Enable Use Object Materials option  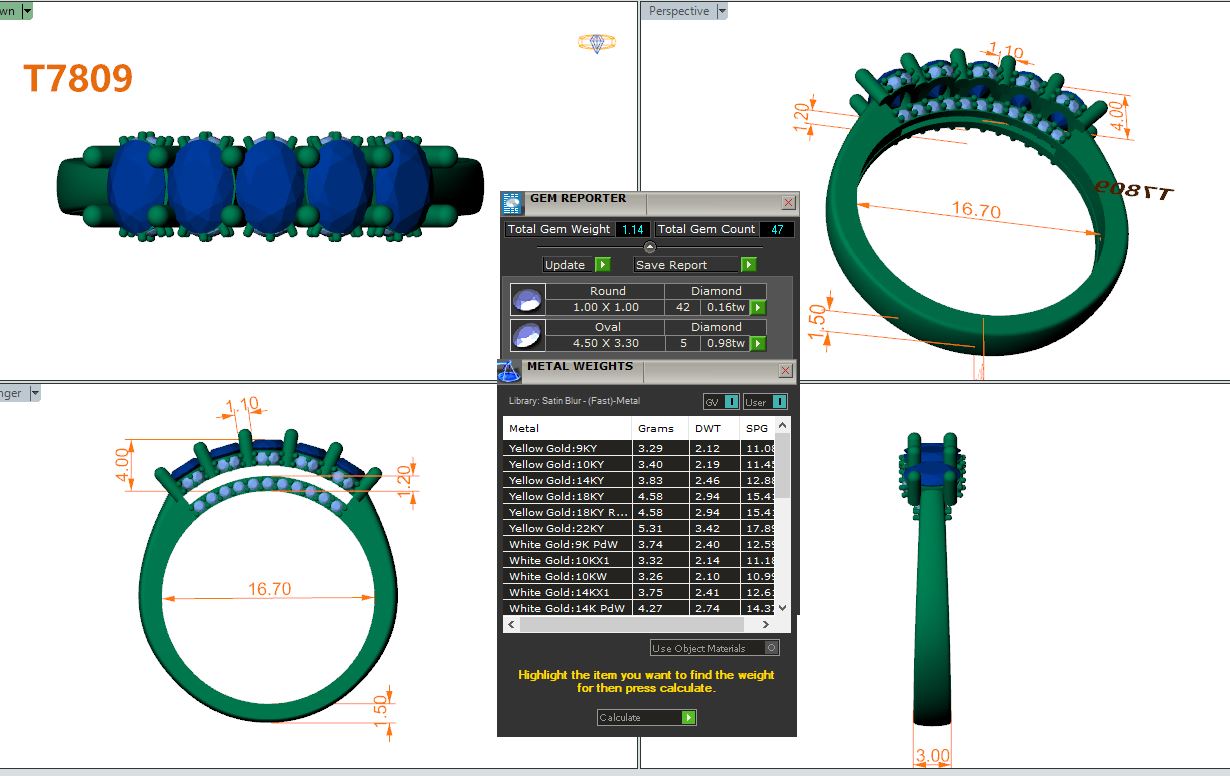(x=771, y=648)
